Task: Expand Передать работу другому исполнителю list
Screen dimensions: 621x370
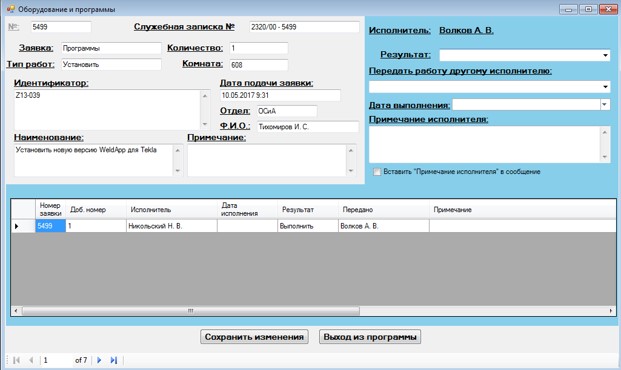Action: point(605,87)
